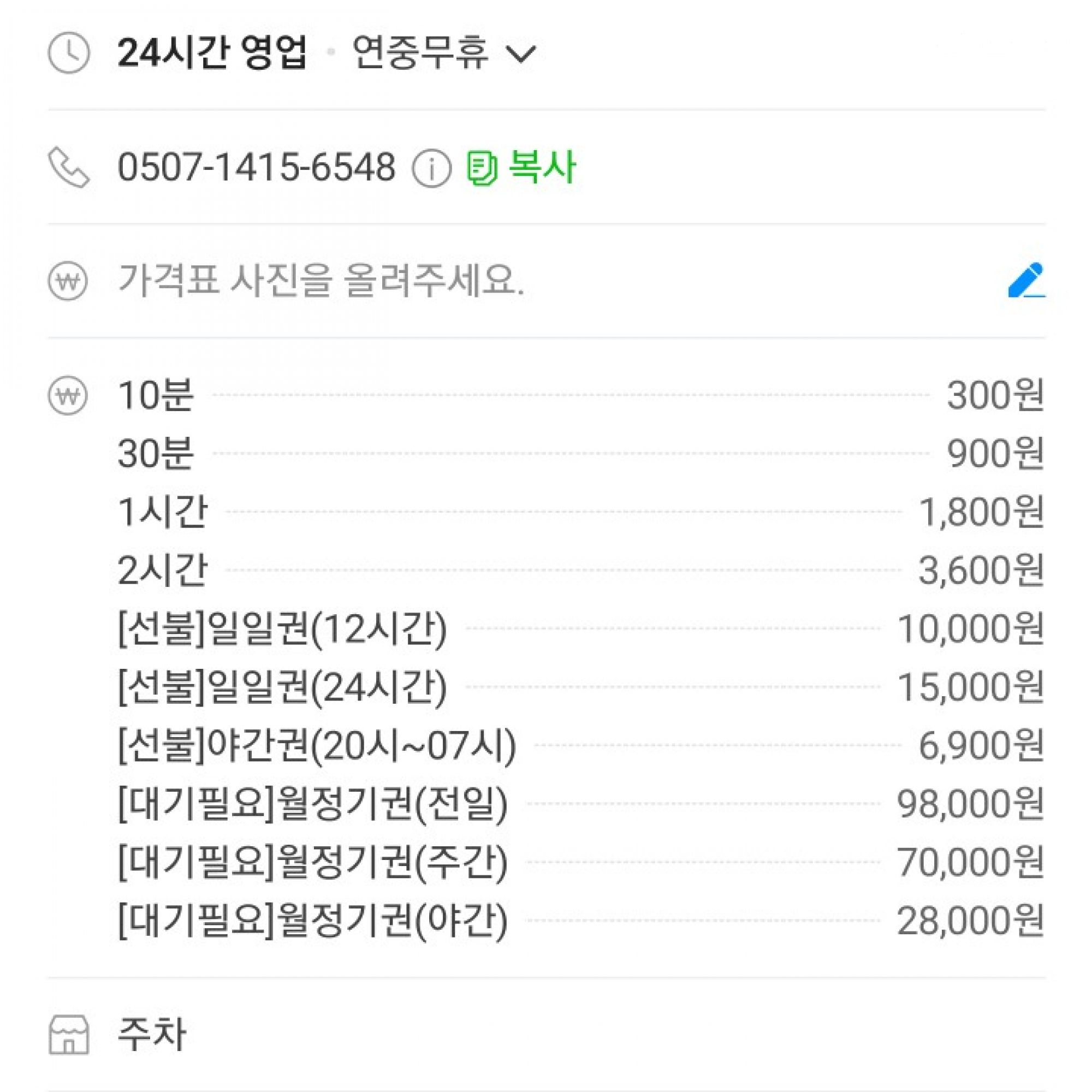Click the storefront icon next to 주차
The width and height of the screenshot is (1092, 1092).
coord(68,1034)
